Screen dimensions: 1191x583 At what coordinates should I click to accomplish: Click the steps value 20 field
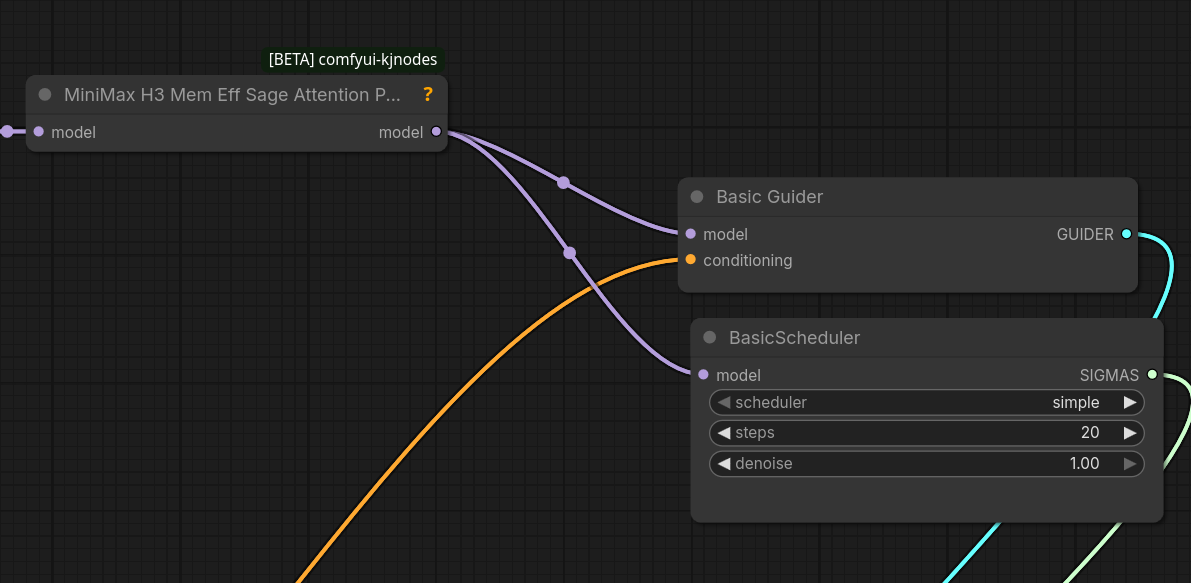point(927,433)
